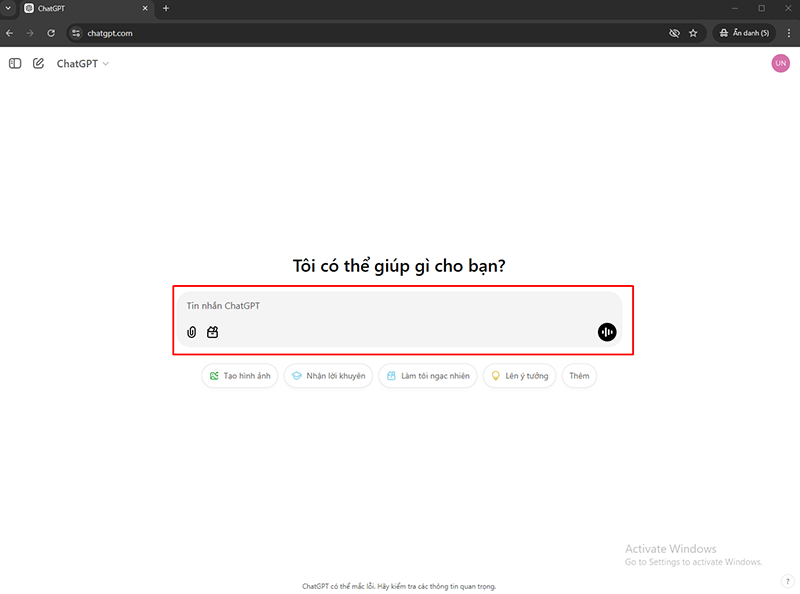Image resolution: width=800 pixels, height=594 pixels.
Task: Choose the 'Nhận lời khuyên' suggestion
Action: coord(329,376)
